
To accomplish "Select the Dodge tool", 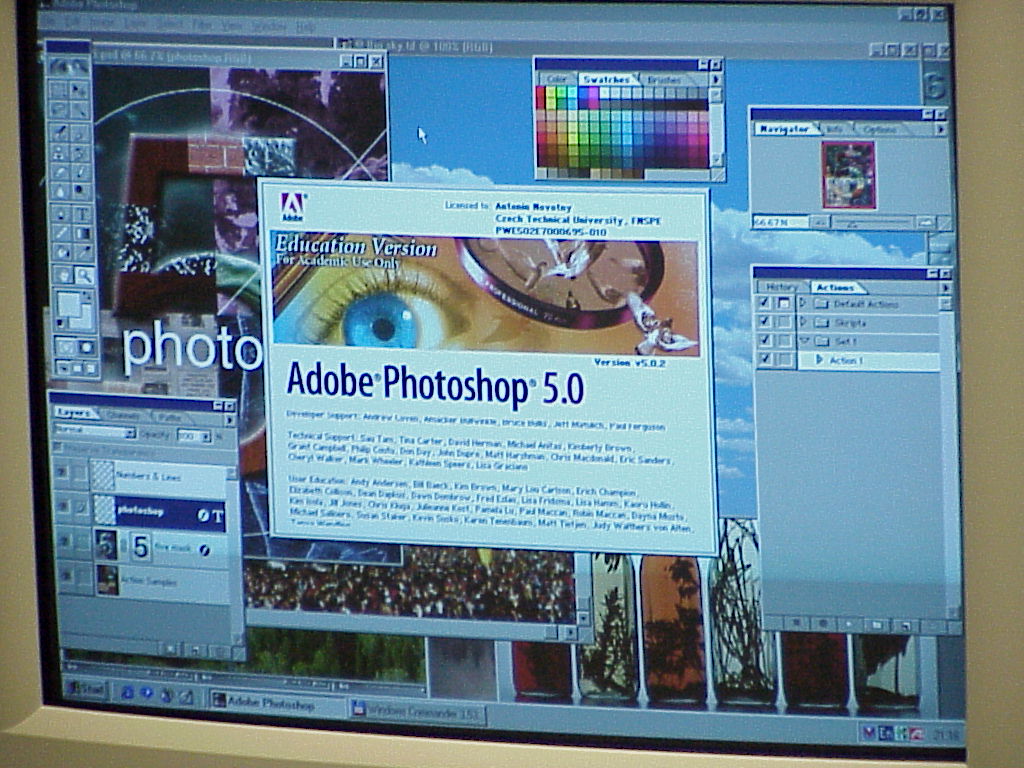I will (81, 191).
